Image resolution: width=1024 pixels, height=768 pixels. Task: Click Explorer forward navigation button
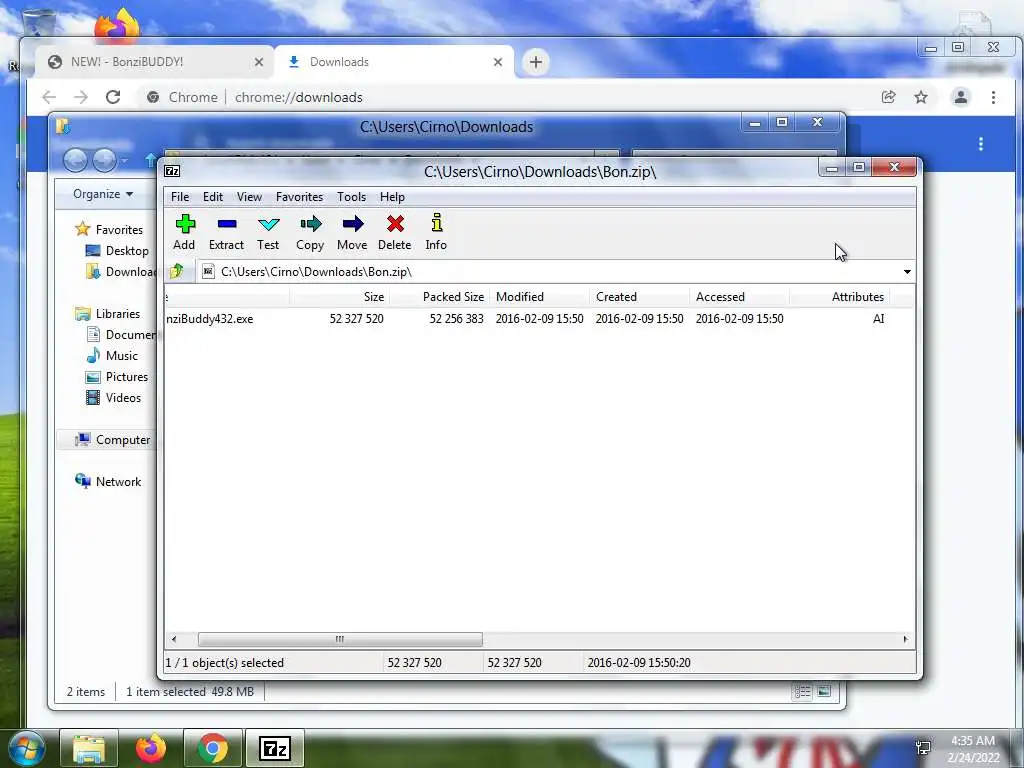(x=104, y=160)
